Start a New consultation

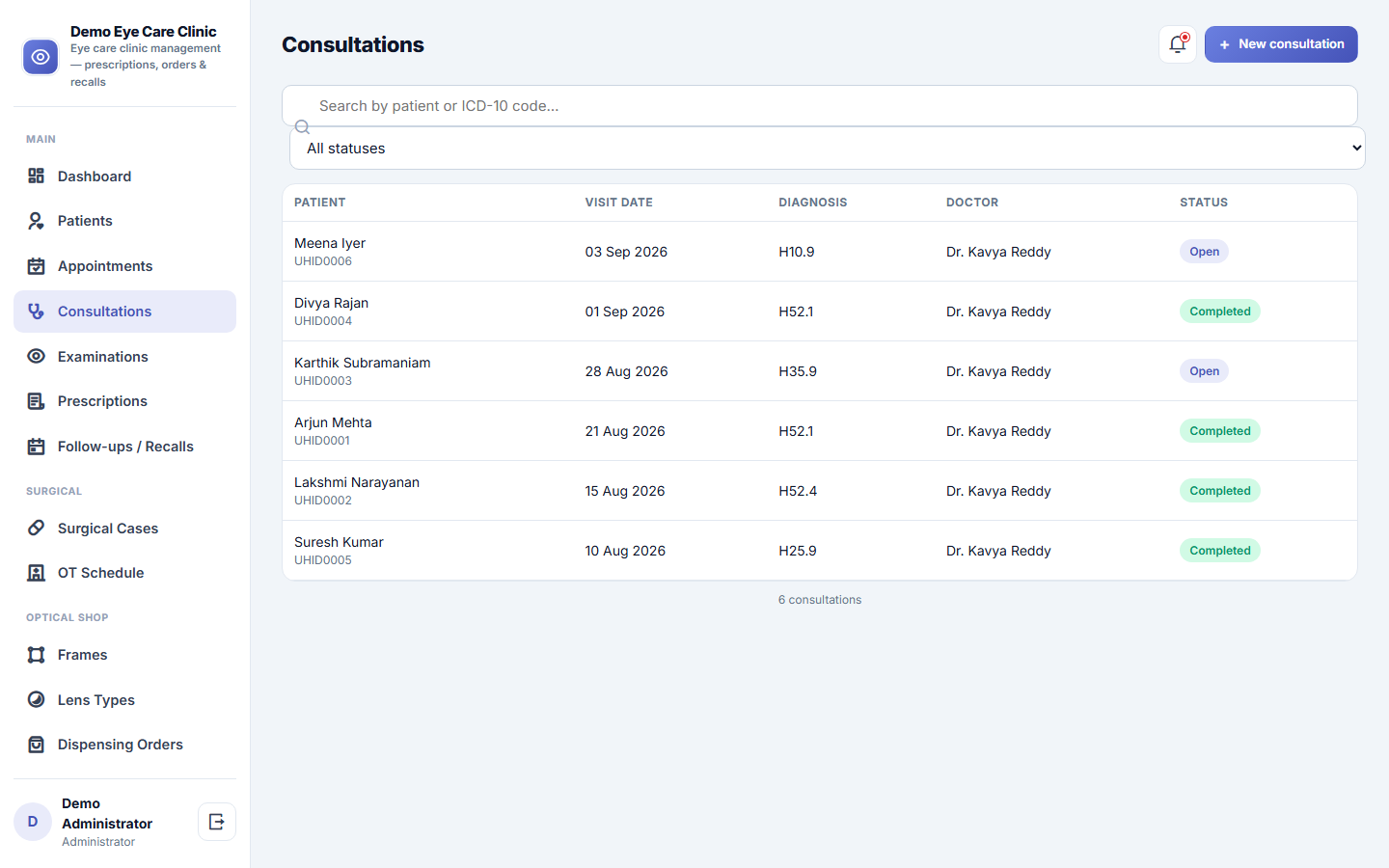[1281, 44]
